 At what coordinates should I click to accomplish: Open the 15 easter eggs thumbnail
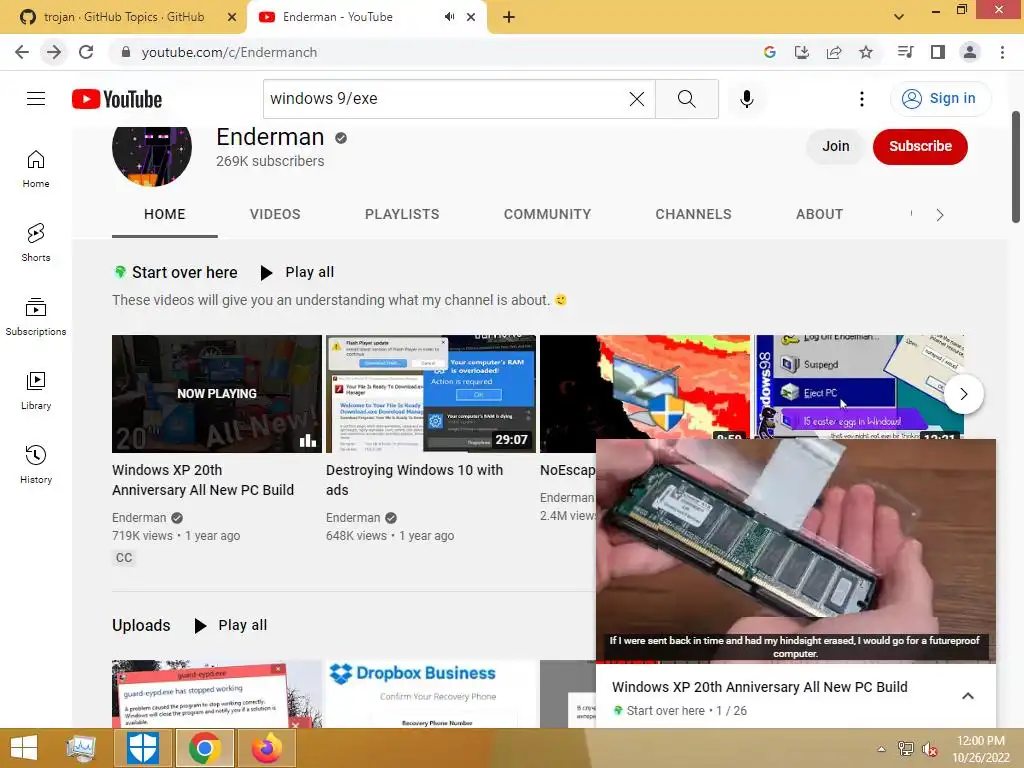click(x=859, y=387)
